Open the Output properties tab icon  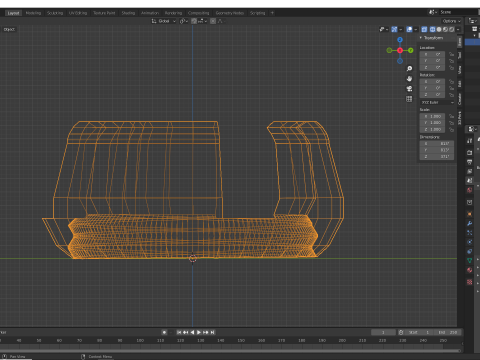pos(470,162)
